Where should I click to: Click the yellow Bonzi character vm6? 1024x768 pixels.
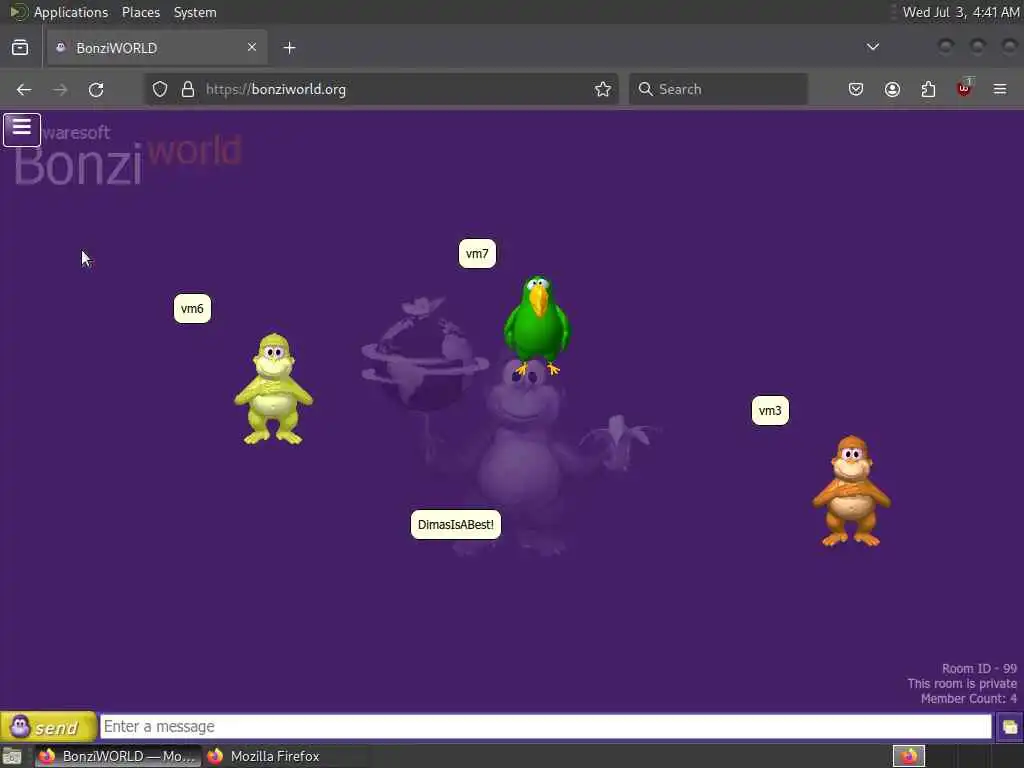274,389
